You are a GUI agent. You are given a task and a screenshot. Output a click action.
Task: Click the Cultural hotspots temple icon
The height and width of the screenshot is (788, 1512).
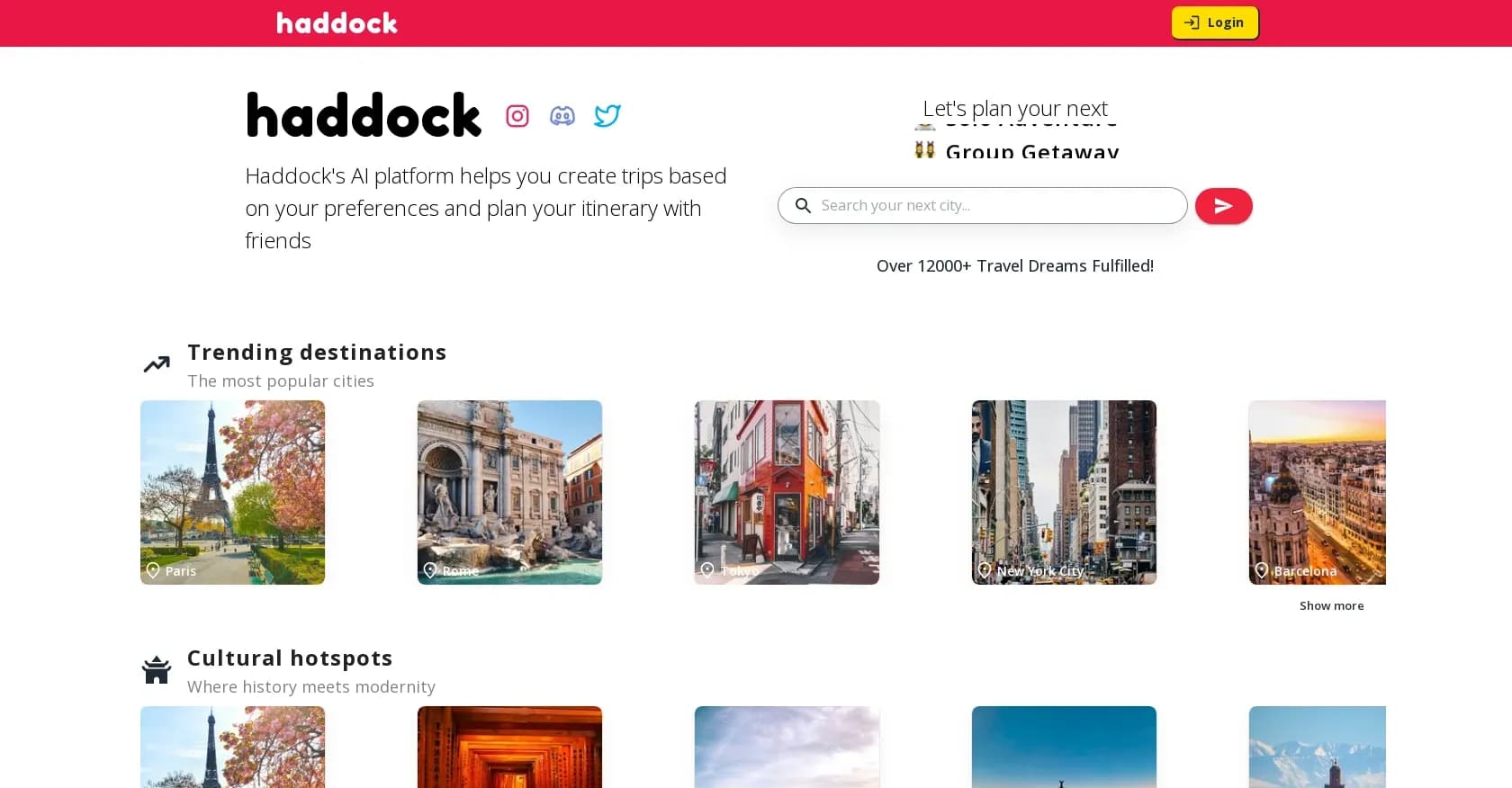157,669
